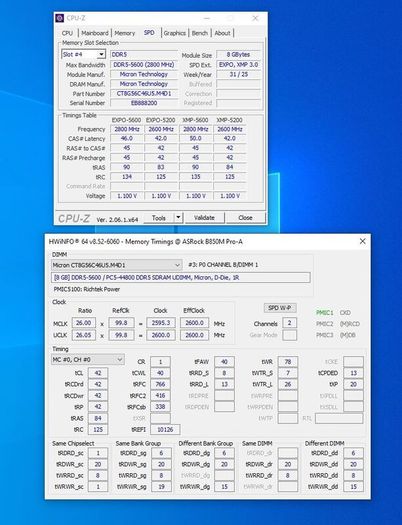Click the SPD W-P button
This screenshot has width=402, height=525.
280,308
